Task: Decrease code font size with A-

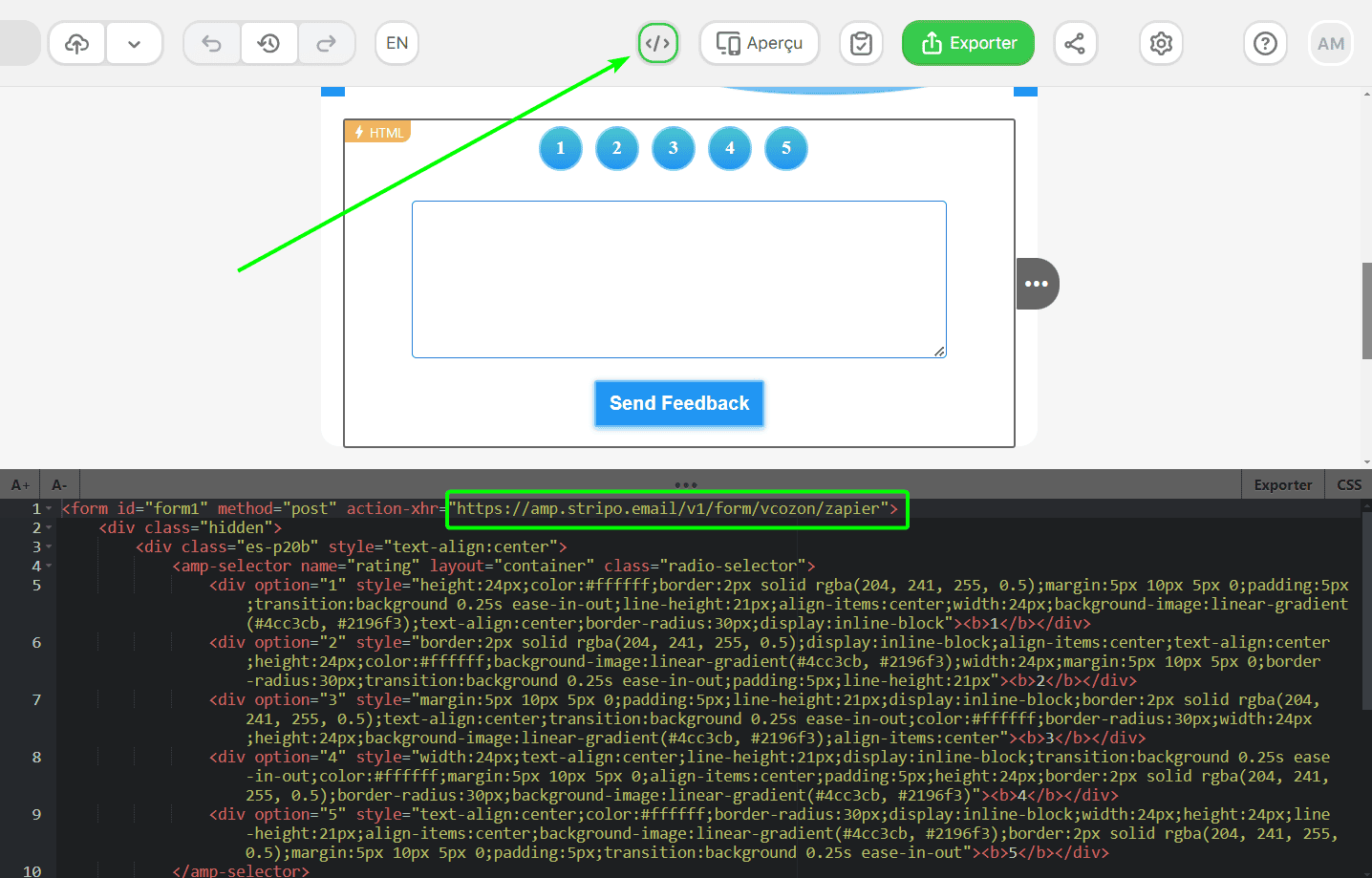Action: 59,484
